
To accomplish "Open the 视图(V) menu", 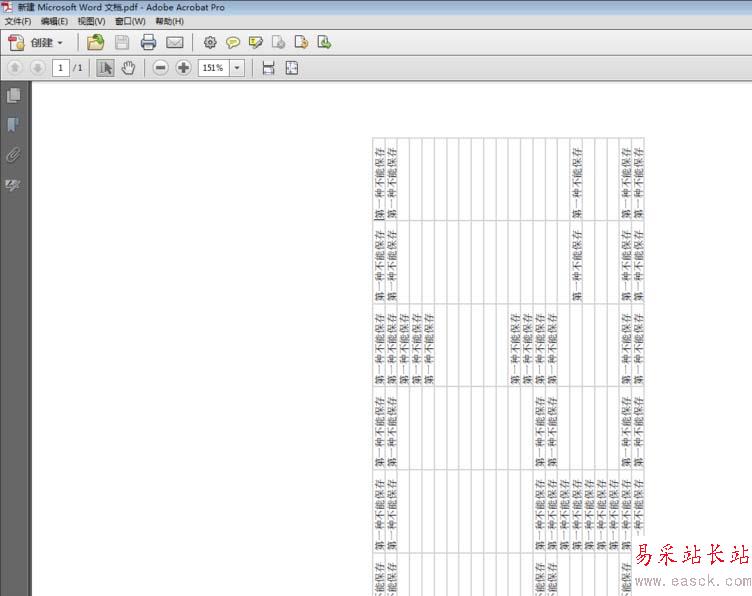I will (91, 22).
